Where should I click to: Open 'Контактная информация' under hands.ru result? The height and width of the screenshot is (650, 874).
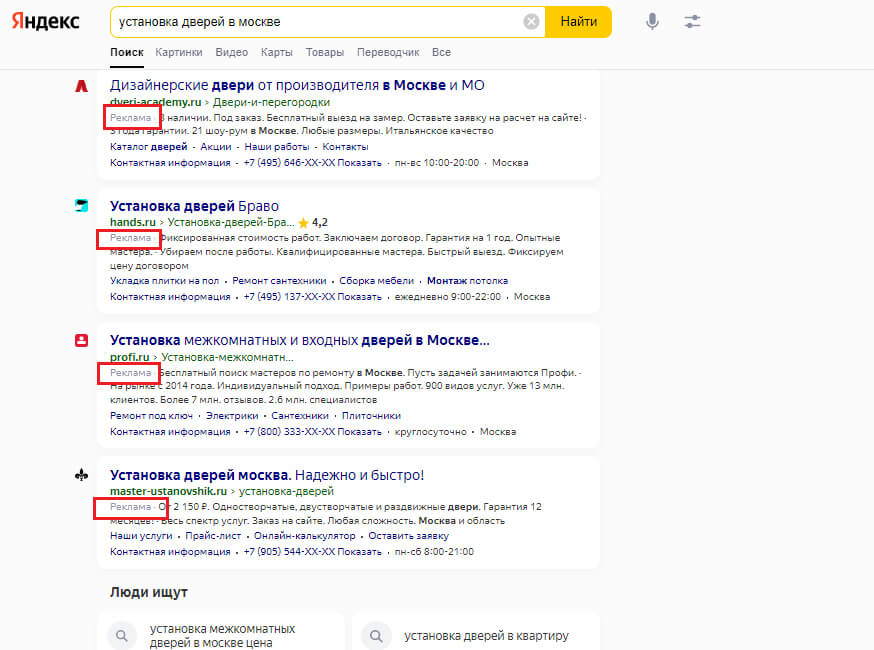(170, 297)
